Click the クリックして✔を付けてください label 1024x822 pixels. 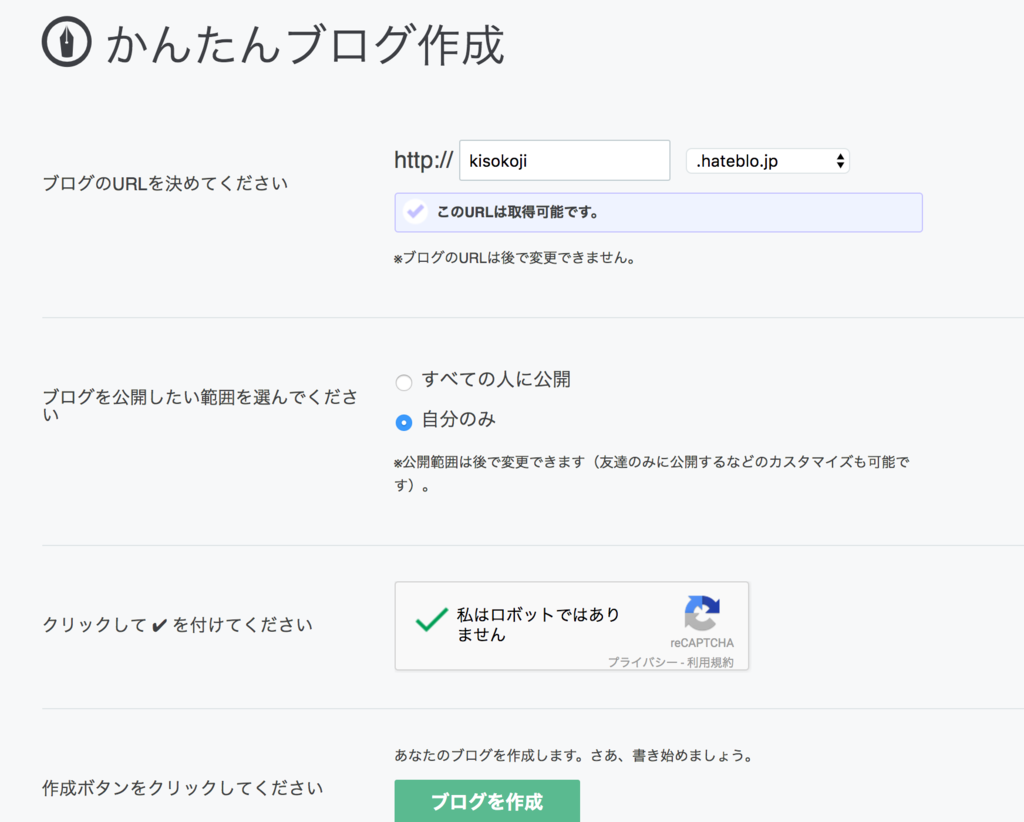[178, 625]
